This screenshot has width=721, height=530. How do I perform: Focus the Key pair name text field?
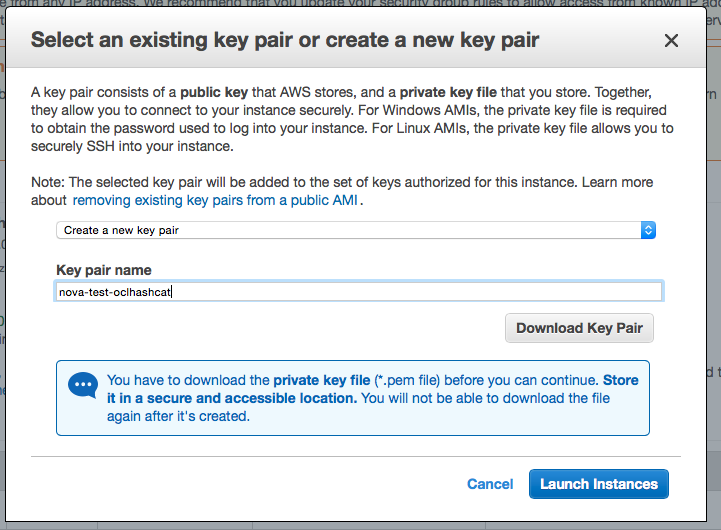pyautogui.click(x=359, y=291)
